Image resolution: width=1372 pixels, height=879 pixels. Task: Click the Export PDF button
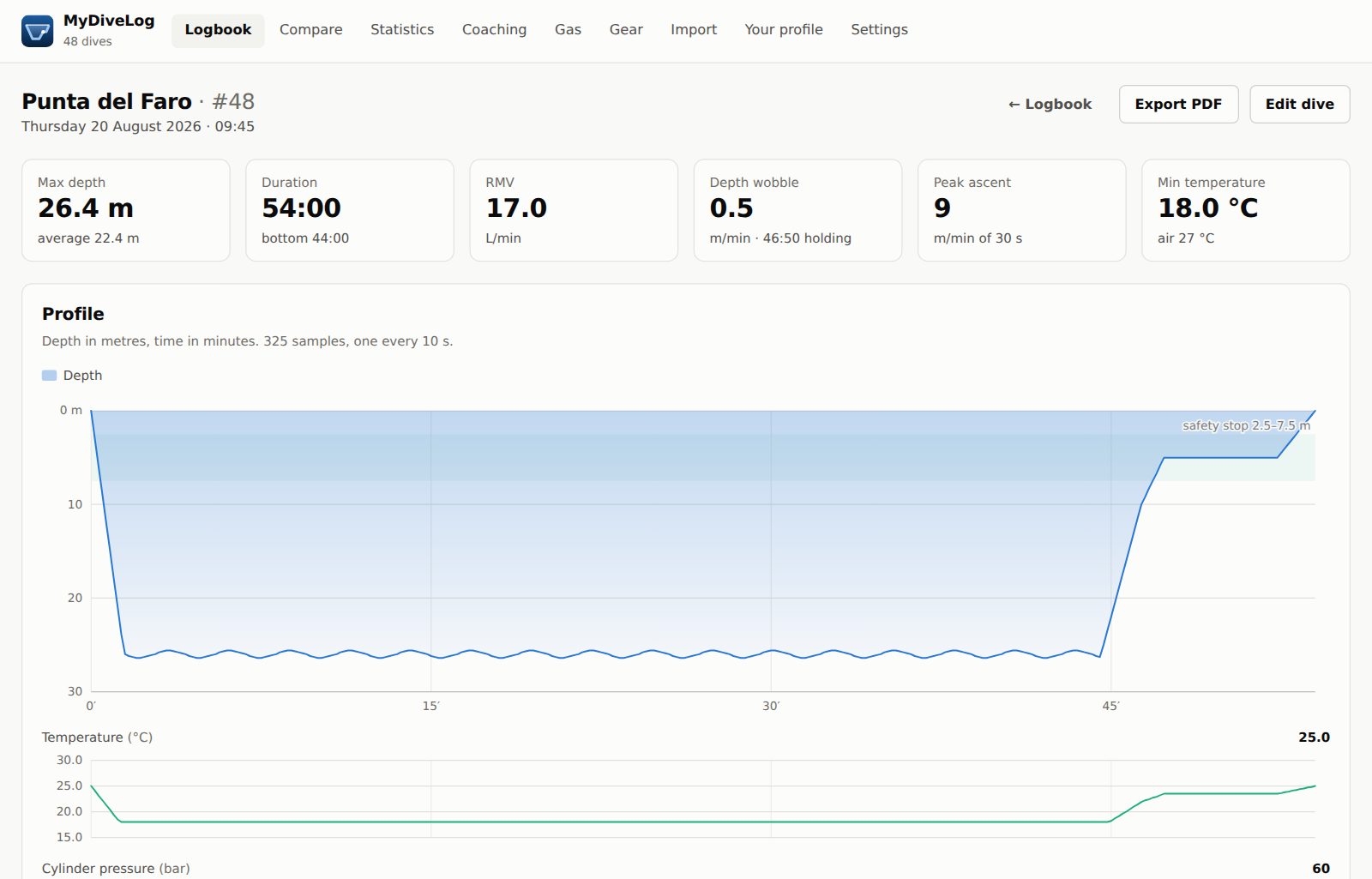pos(1178,105)
